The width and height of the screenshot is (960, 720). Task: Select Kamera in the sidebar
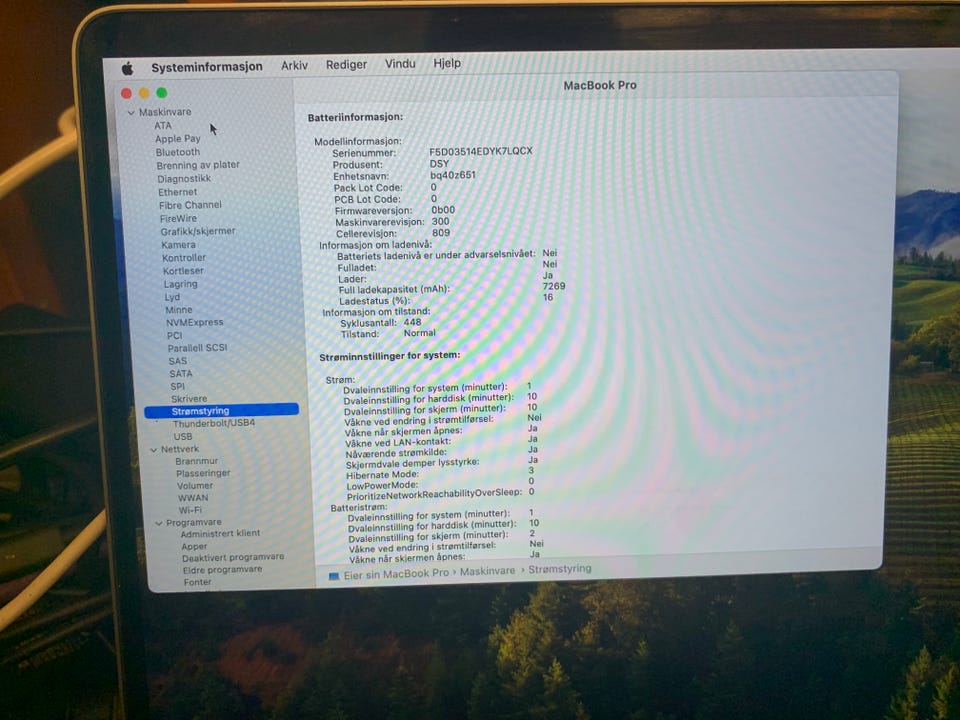pos(178,244)
